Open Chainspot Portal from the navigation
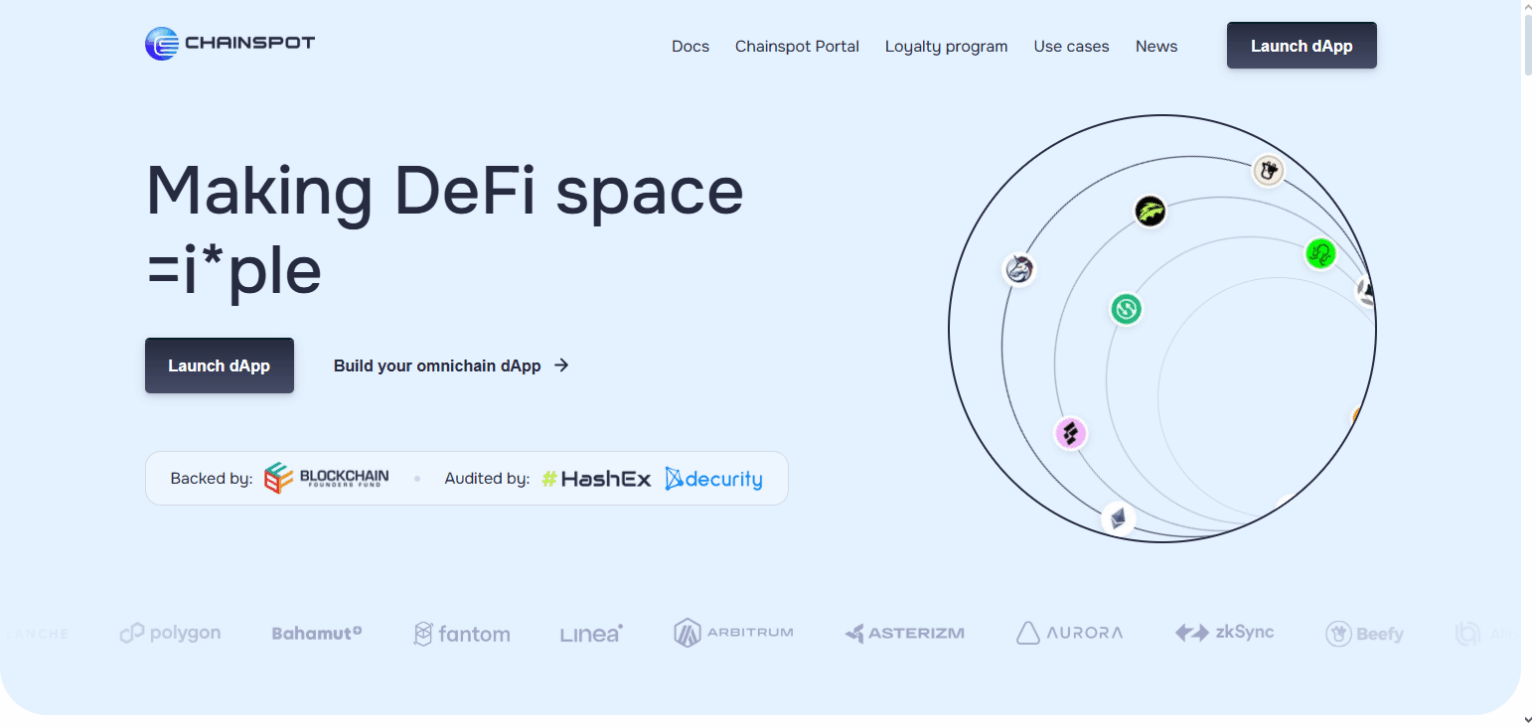 click(796, 46)
